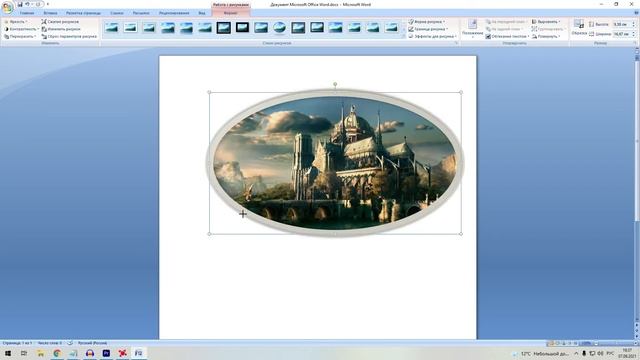Open the Эффекты для рисунка effects dropdown
The image size is (640, 360).
pyautogui.click(x=433, y=36)
